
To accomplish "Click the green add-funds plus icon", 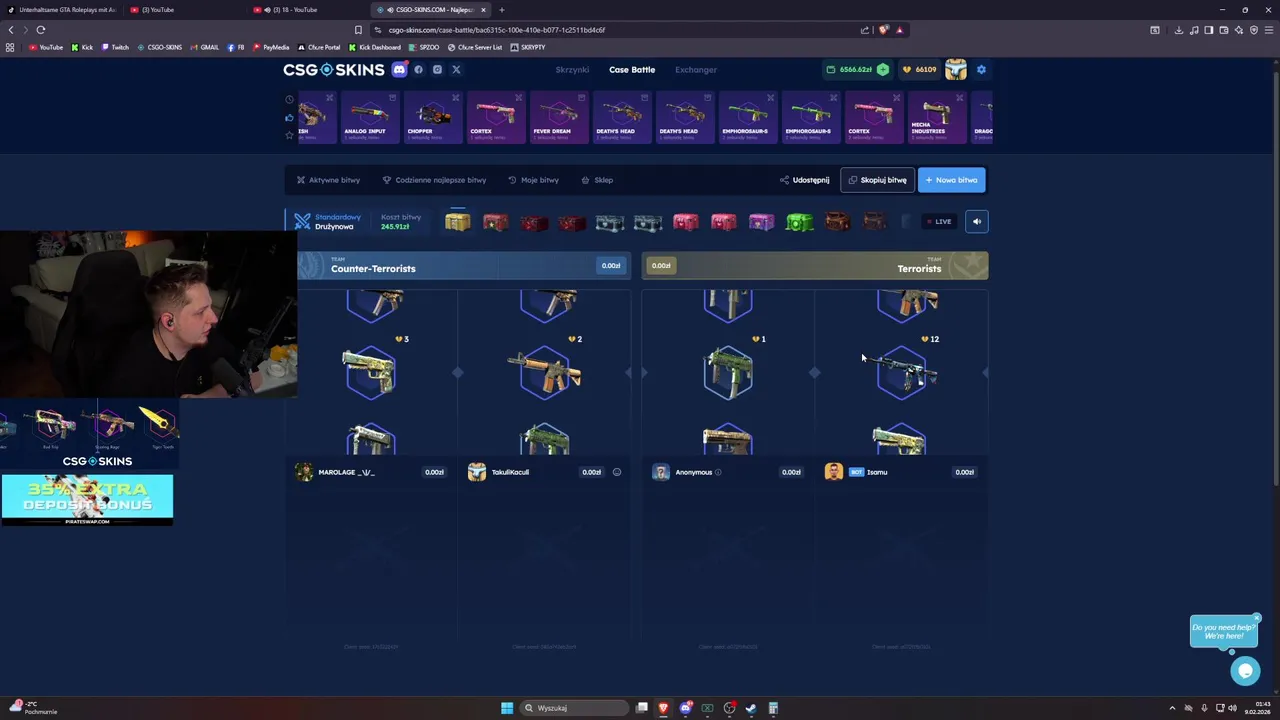I will [x=883, y=69].
